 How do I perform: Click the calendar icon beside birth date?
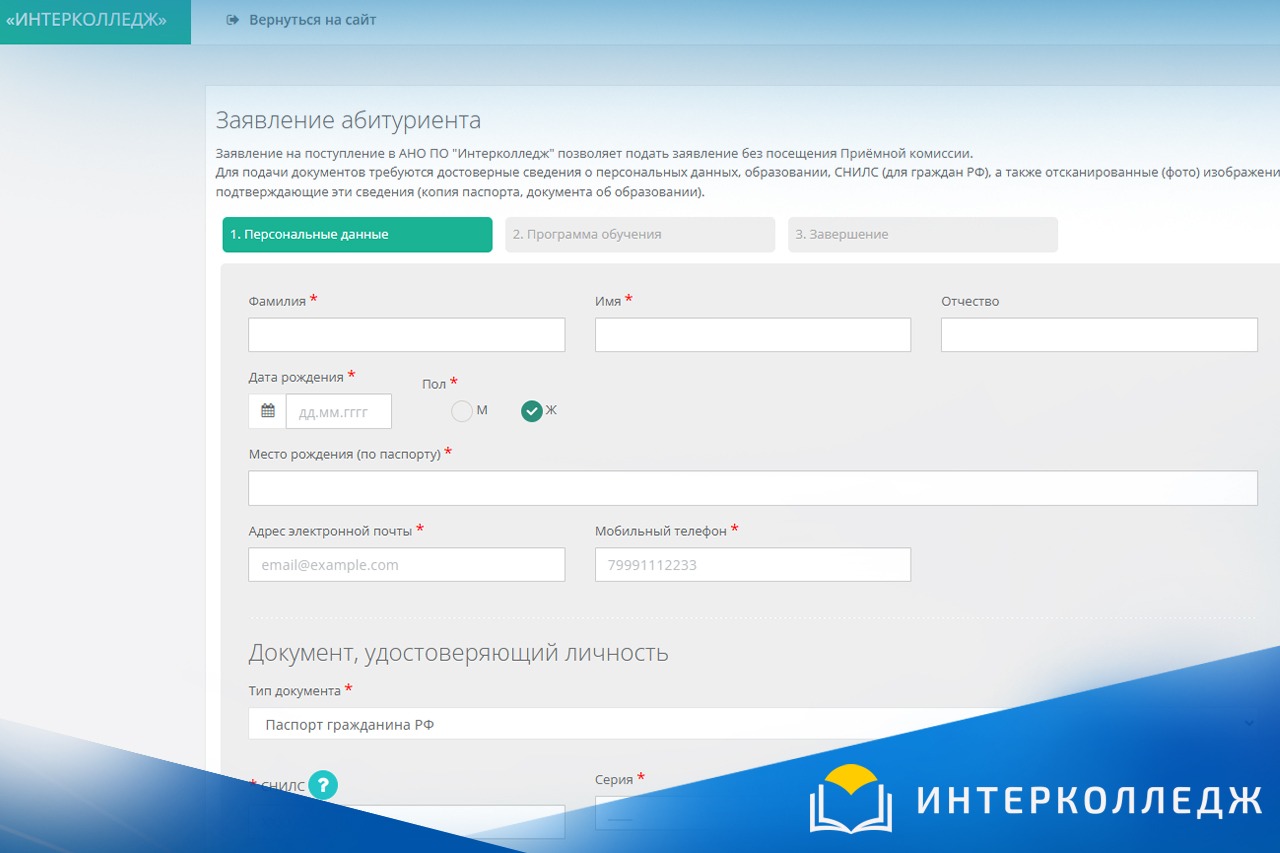pos(268,411)
